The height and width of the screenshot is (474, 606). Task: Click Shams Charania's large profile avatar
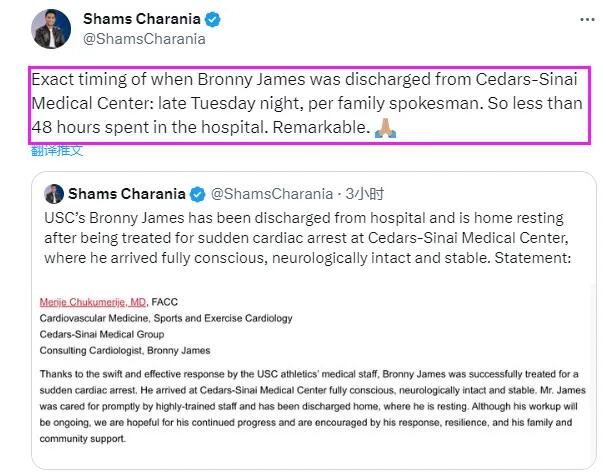click(x=51, y=29)
